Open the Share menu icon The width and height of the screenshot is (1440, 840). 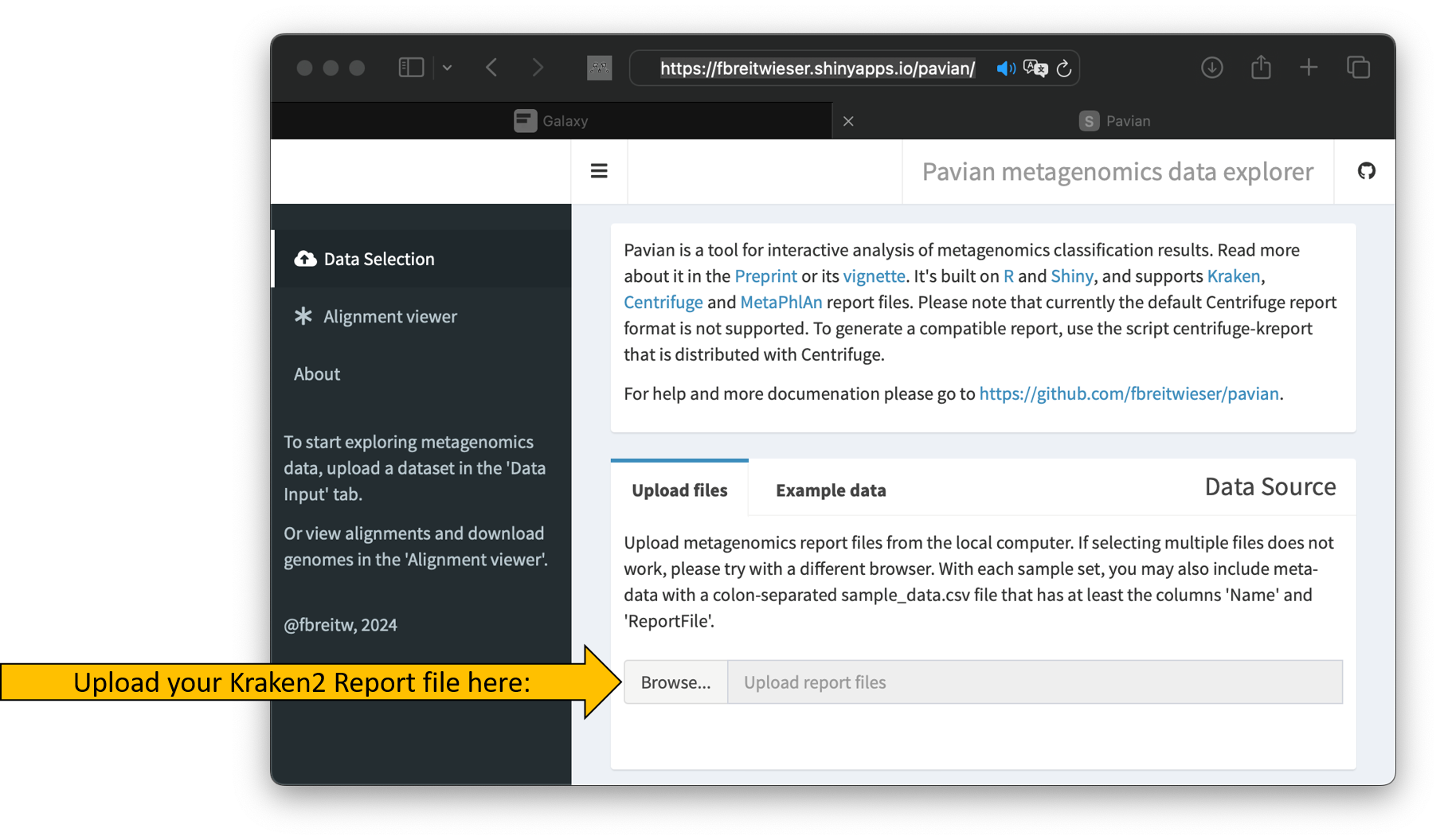click(1261, 67)
